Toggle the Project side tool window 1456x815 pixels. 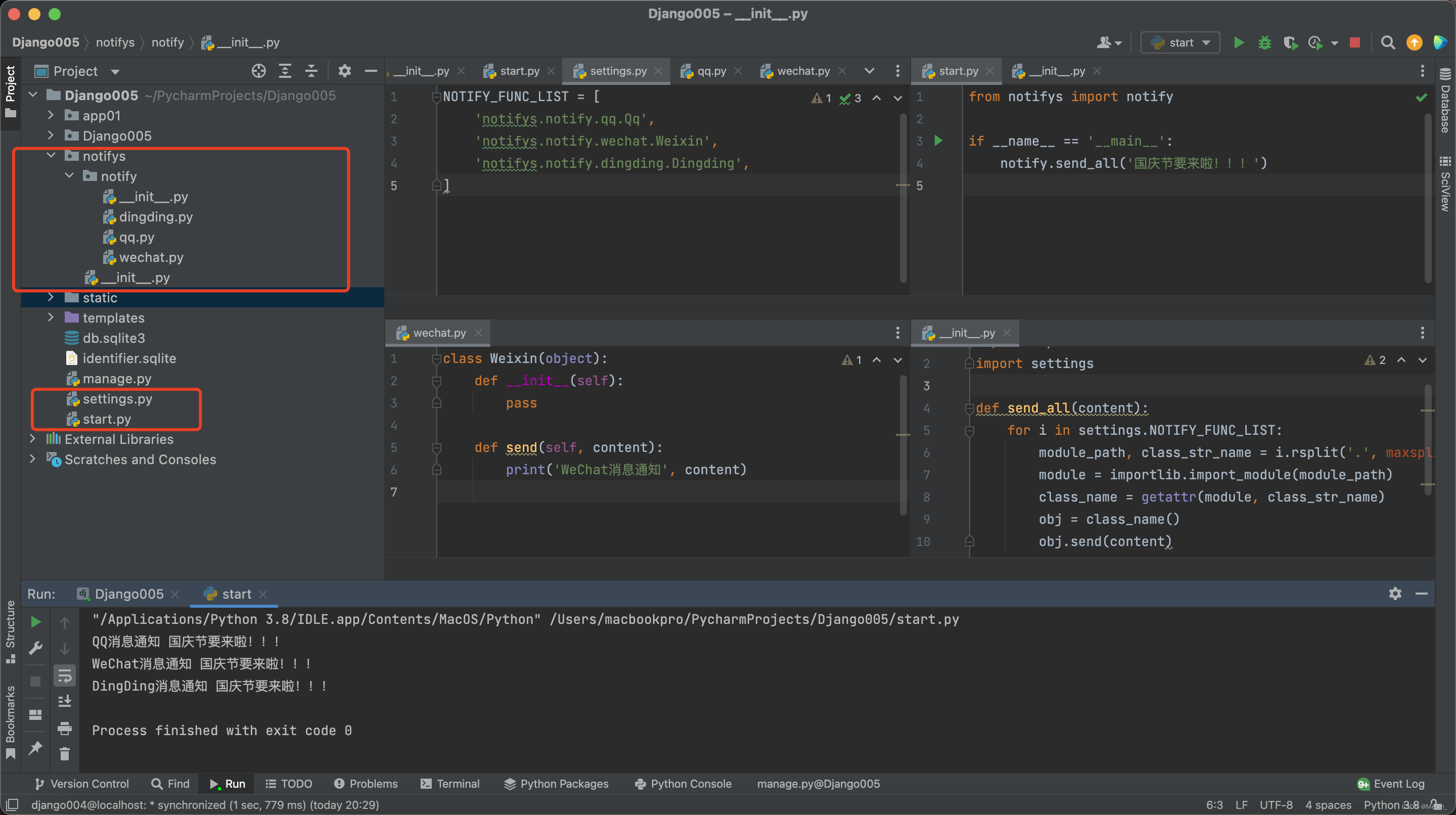tap(10, 92)
